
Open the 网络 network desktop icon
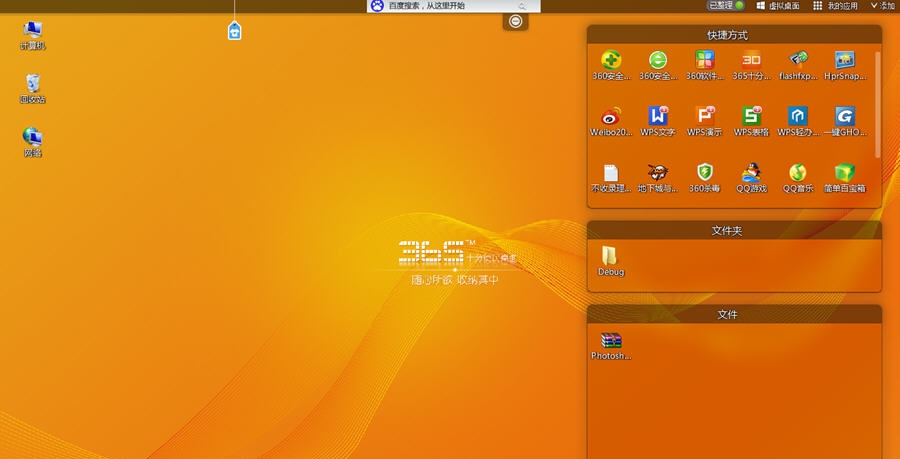click(33, 142)
